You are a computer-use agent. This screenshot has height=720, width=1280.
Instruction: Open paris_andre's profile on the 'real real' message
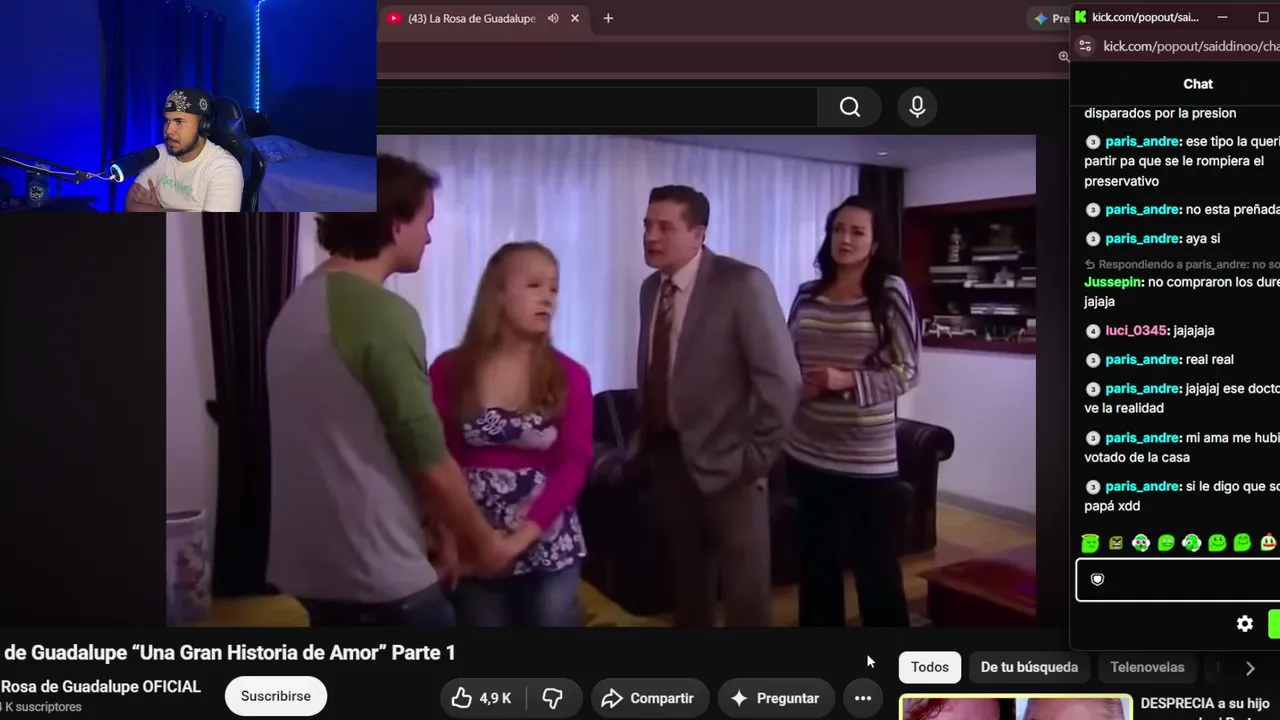click(x=1143, y=359)
